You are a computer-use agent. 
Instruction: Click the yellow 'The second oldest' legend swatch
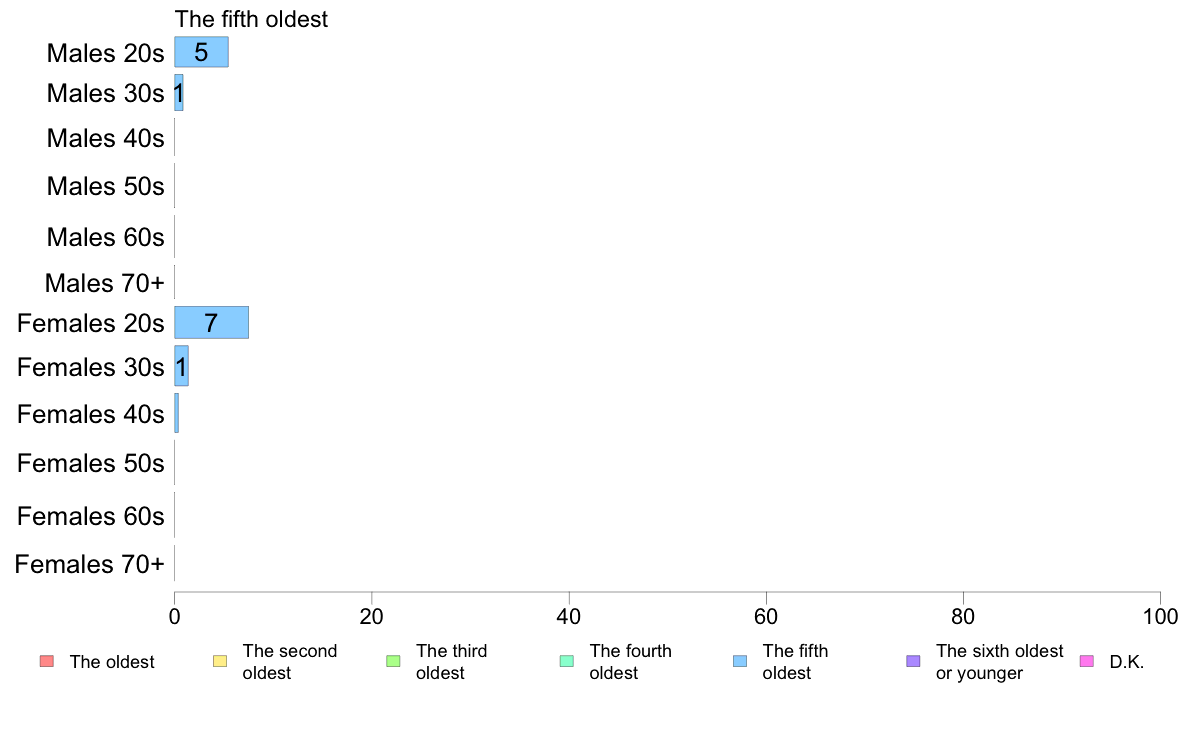220,661
